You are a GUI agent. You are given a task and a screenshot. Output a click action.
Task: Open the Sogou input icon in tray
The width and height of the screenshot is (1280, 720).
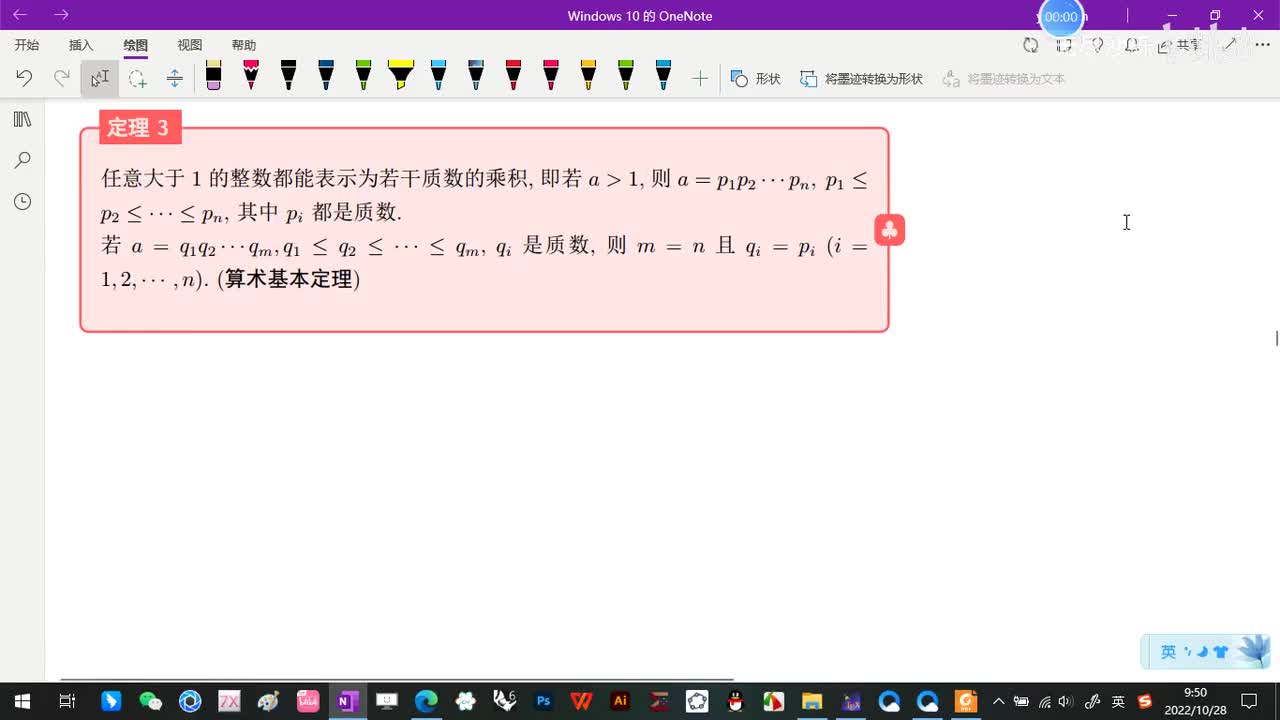(x=1145, y=702)
